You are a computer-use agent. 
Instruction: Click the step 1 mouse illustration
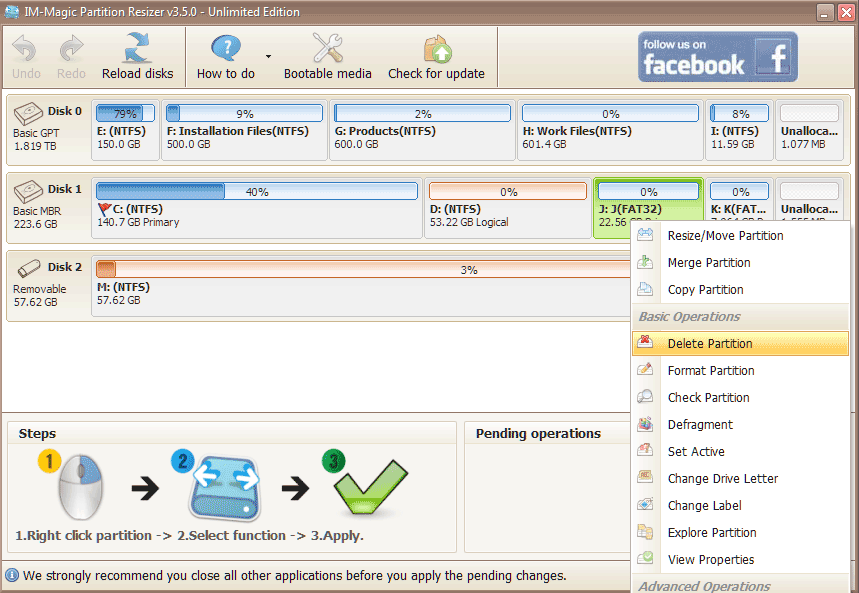click(80, 486)
